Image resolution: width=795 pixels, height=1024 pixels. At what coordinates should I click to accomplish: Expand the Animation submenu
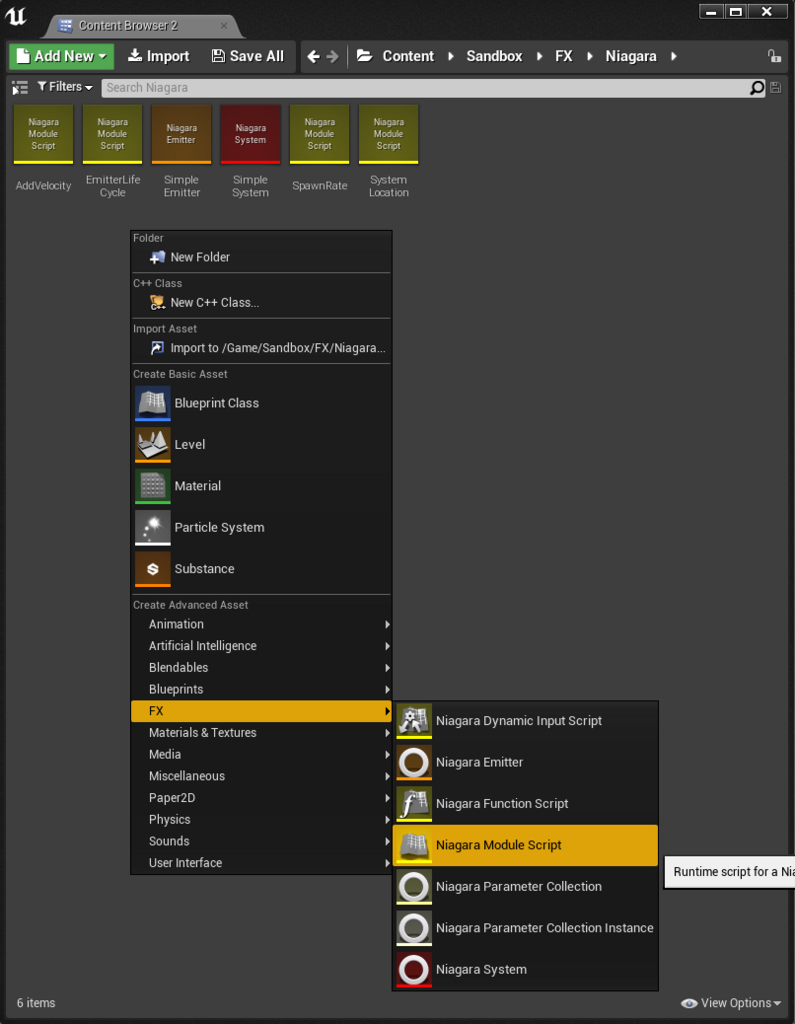pyautogui.click(x=261, y=624)
